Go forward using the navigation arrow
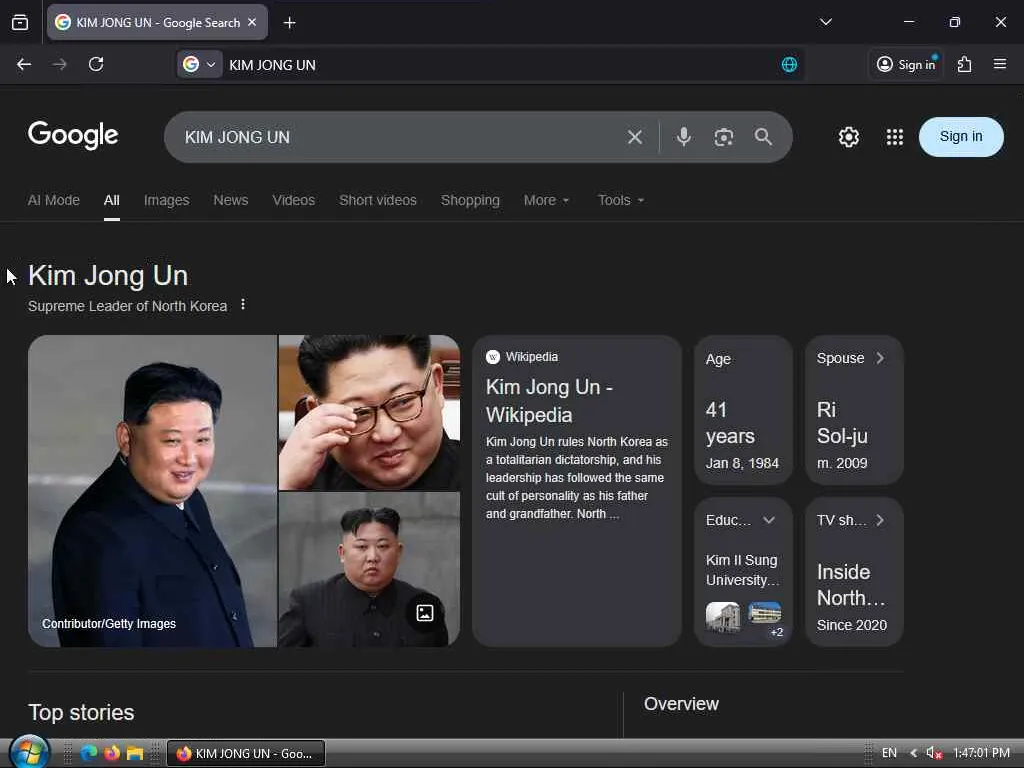Image resolution: width=1024 pixels, height=768 pixels. 59,64
